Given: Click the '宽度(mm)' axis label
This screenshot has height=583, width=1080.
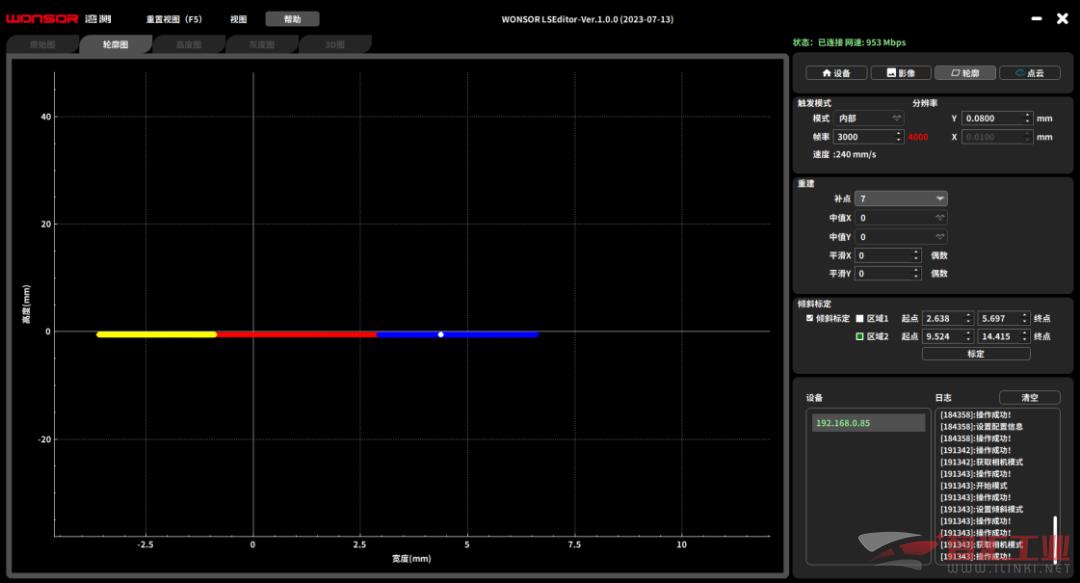Looking at the screenshot, I should [411, 558].
